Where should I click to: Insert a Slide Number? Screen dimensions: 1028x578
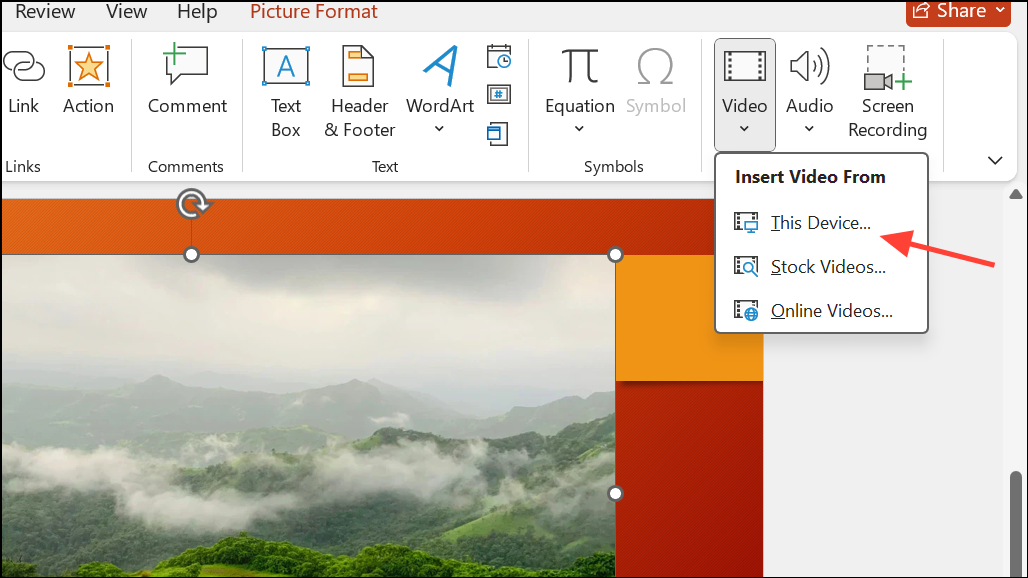click(x=498, y=95)
